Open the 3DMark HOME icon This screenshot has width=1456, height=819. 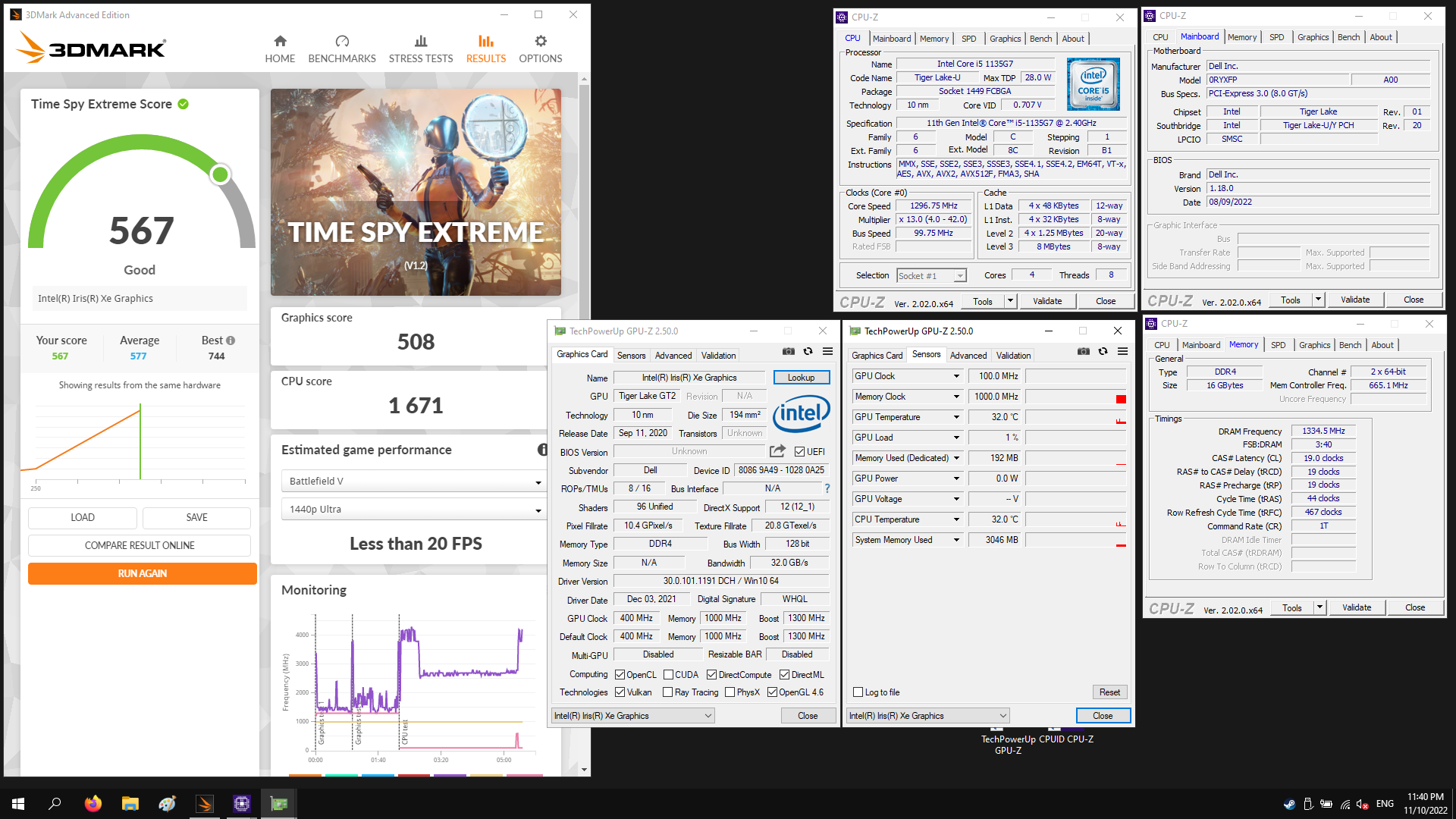[x=280, y=41]
